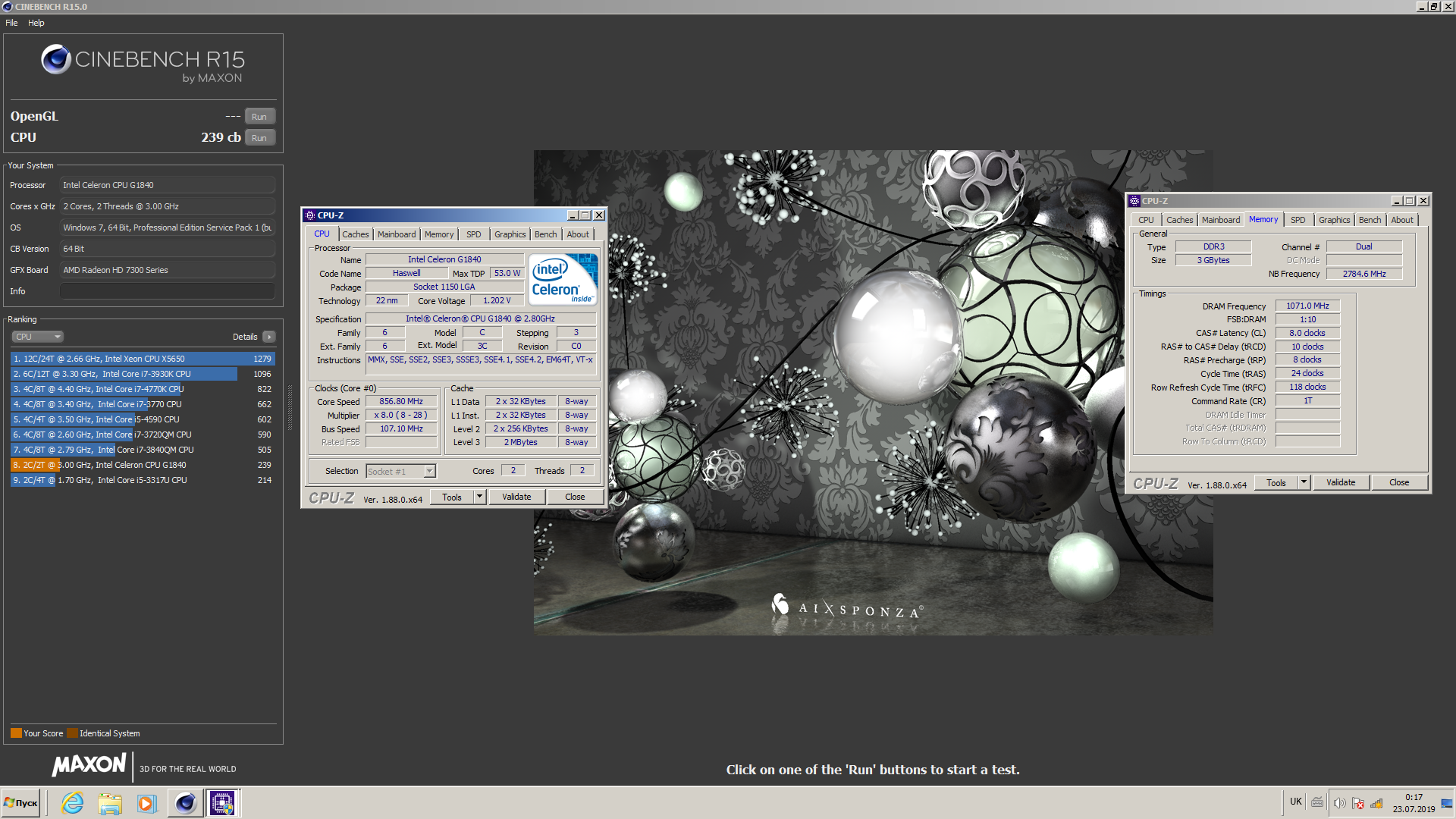Click Close in the left CPU-Z window
This screenshot has width=1456, height=819.
point(575,497)
